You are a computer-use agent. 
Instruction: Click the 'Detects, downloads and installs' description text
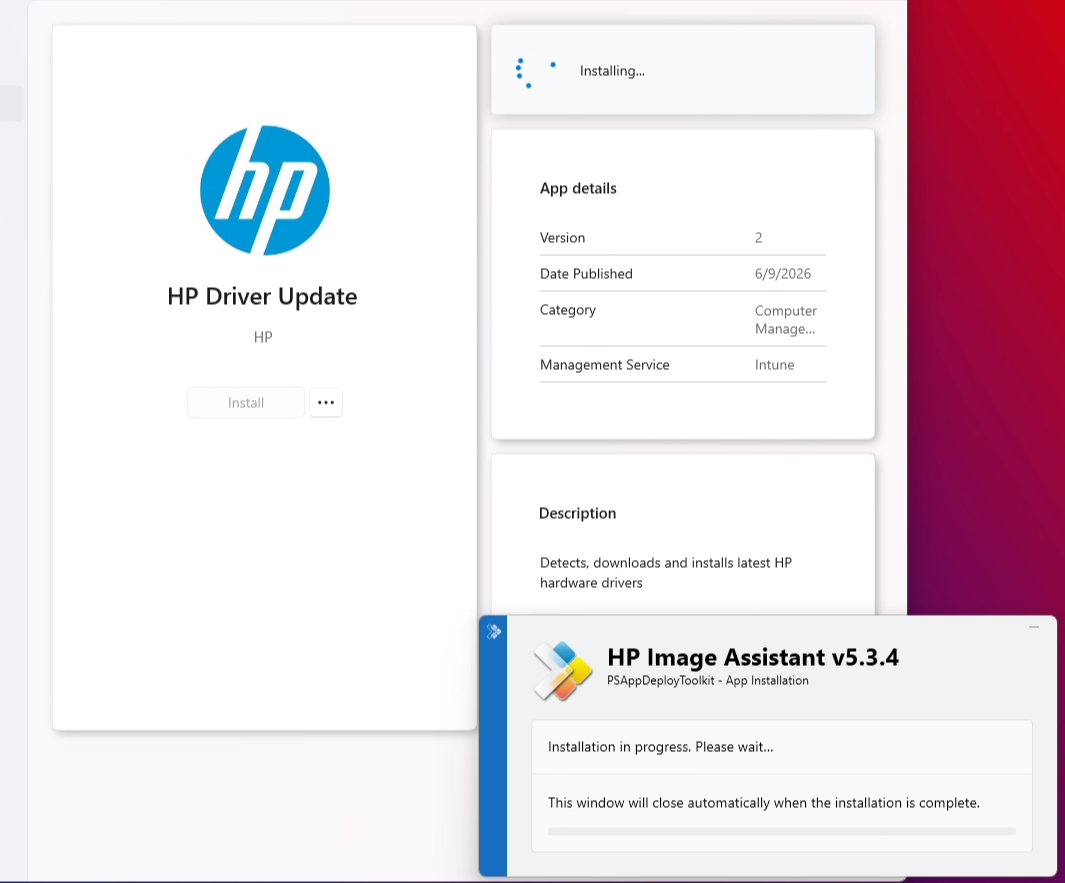666,573
